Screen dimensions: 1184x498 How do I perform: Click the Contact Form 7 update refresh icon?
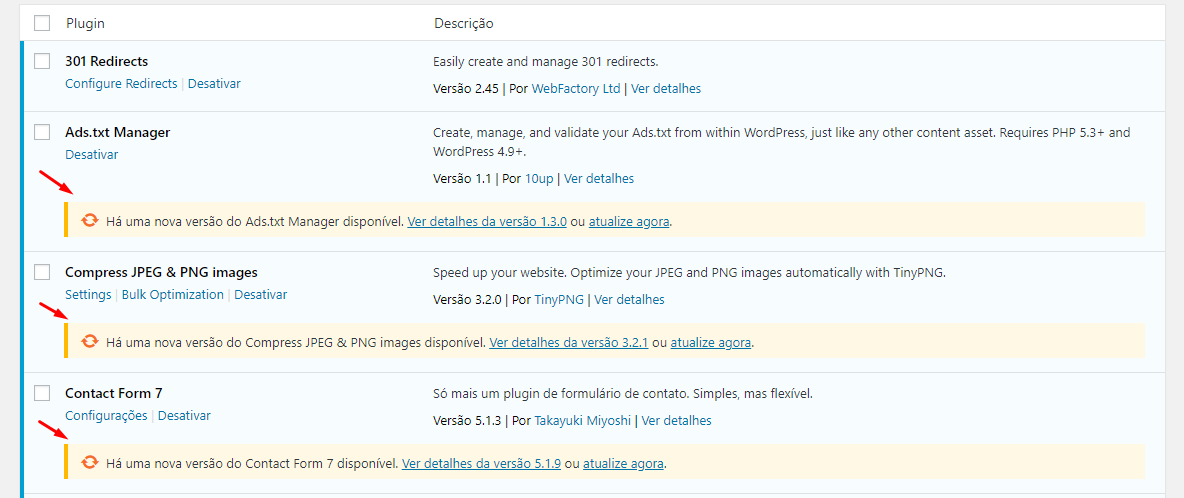90,462
